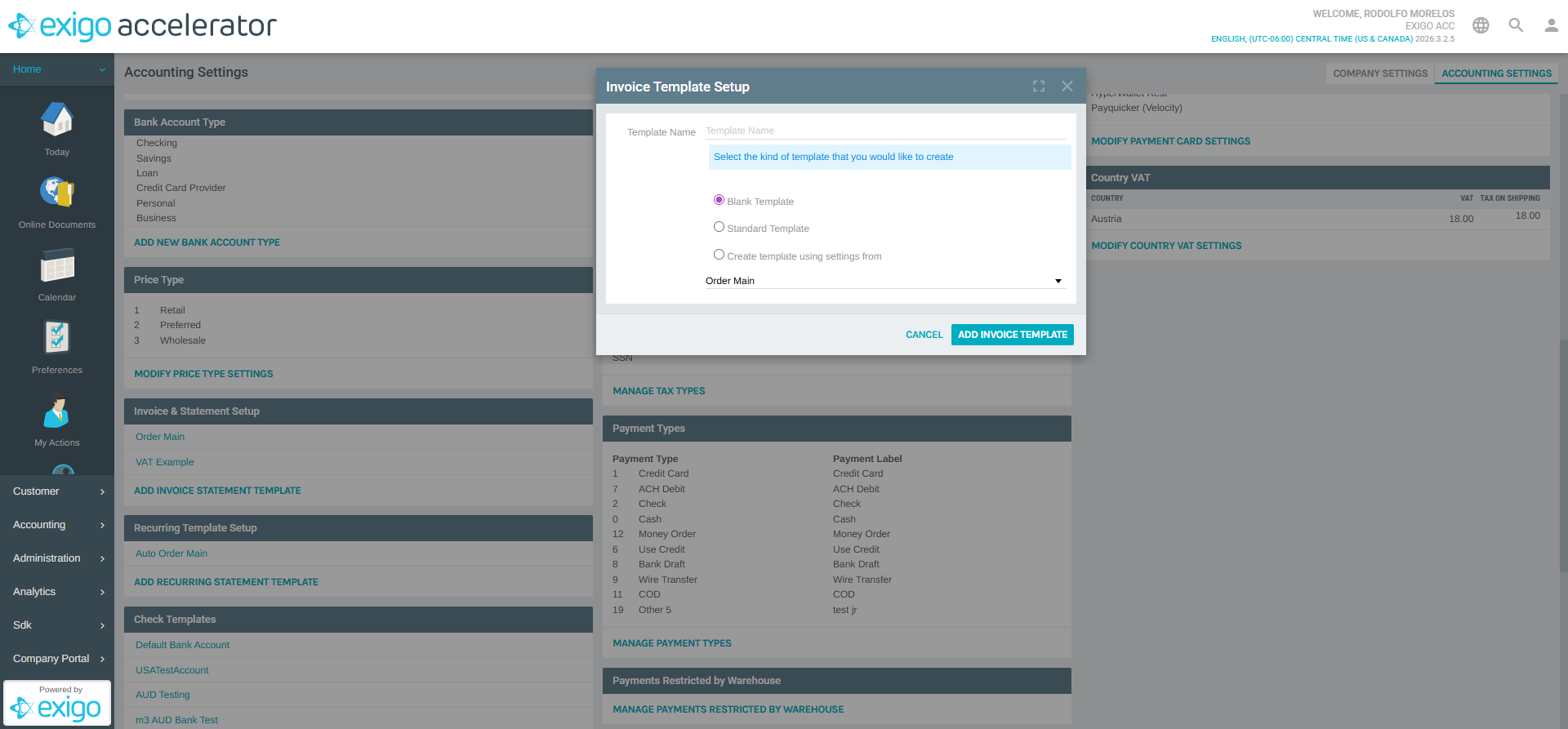Click the Cancel button in dialog

pyautogui.click(x=924, y=335)
